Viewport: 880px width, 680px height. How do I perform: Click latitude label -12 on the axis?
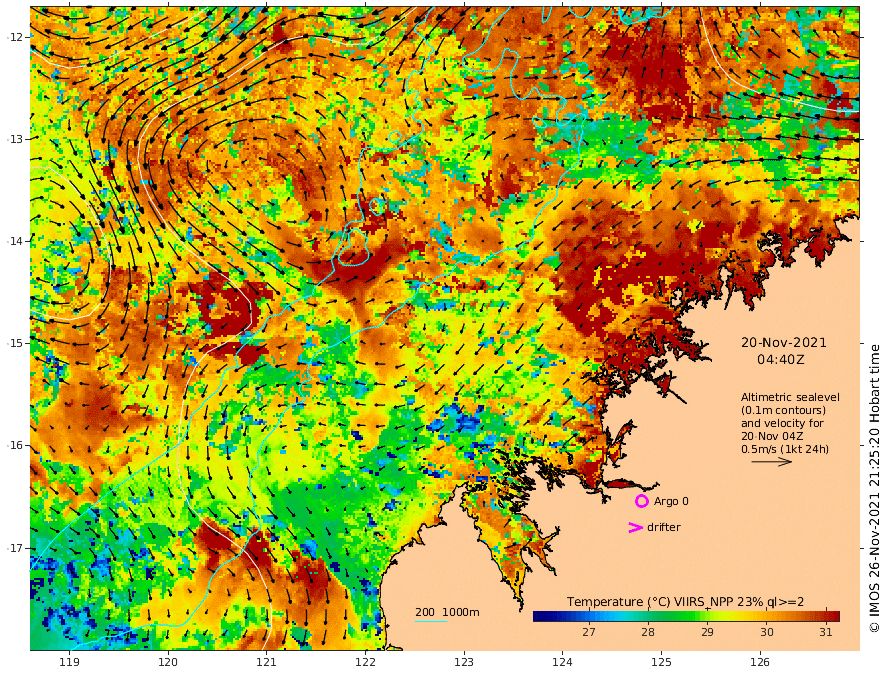16,37
